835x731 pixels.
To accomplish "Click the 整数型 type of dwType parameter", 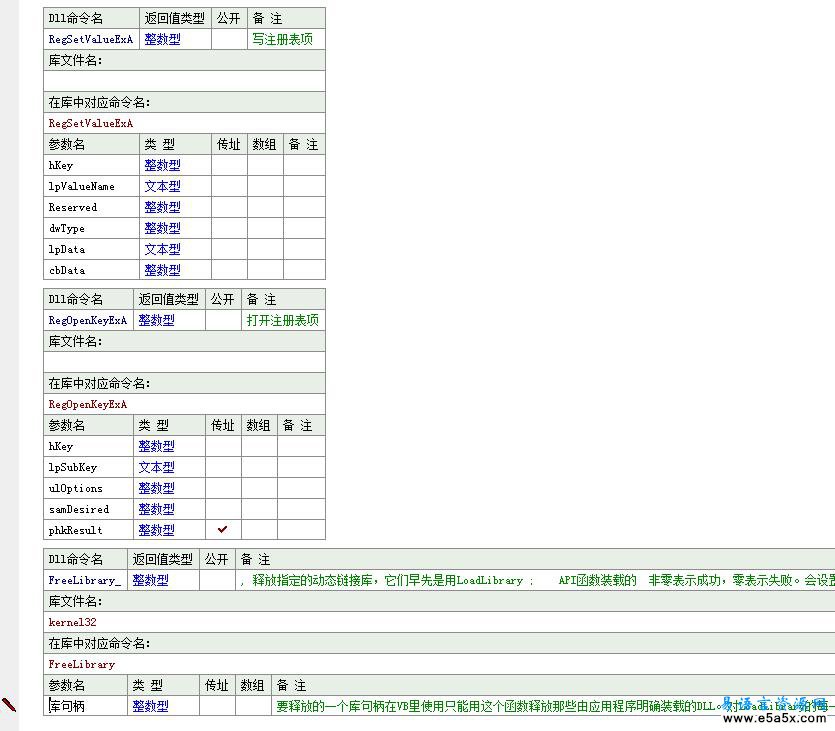I will [x=162, y=228].
